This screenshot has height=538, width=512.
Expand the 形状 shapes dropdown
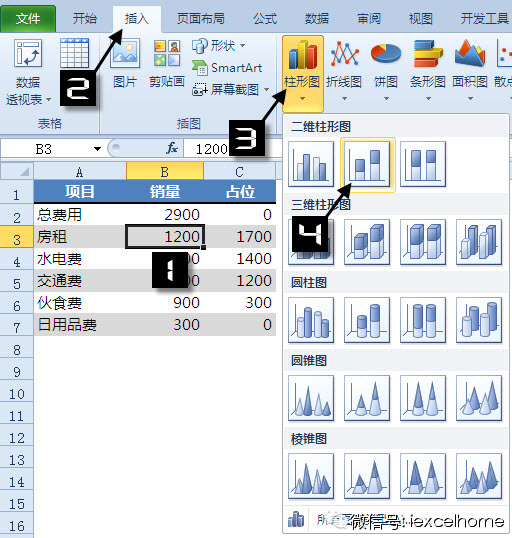pos(243,45)
